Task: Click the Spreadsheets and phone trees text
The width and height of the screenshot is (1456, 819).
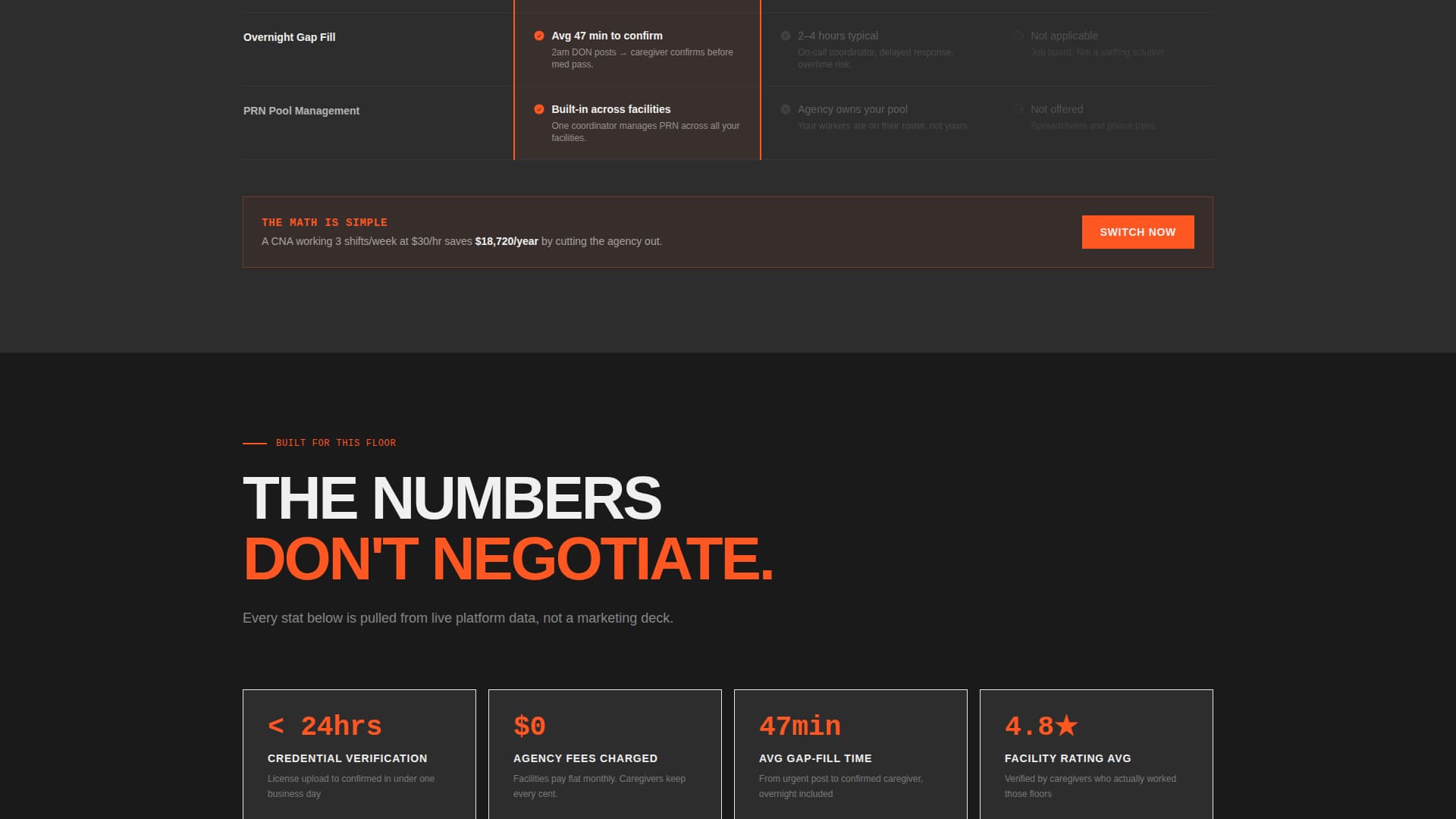Action: [x=1094, y=126]
